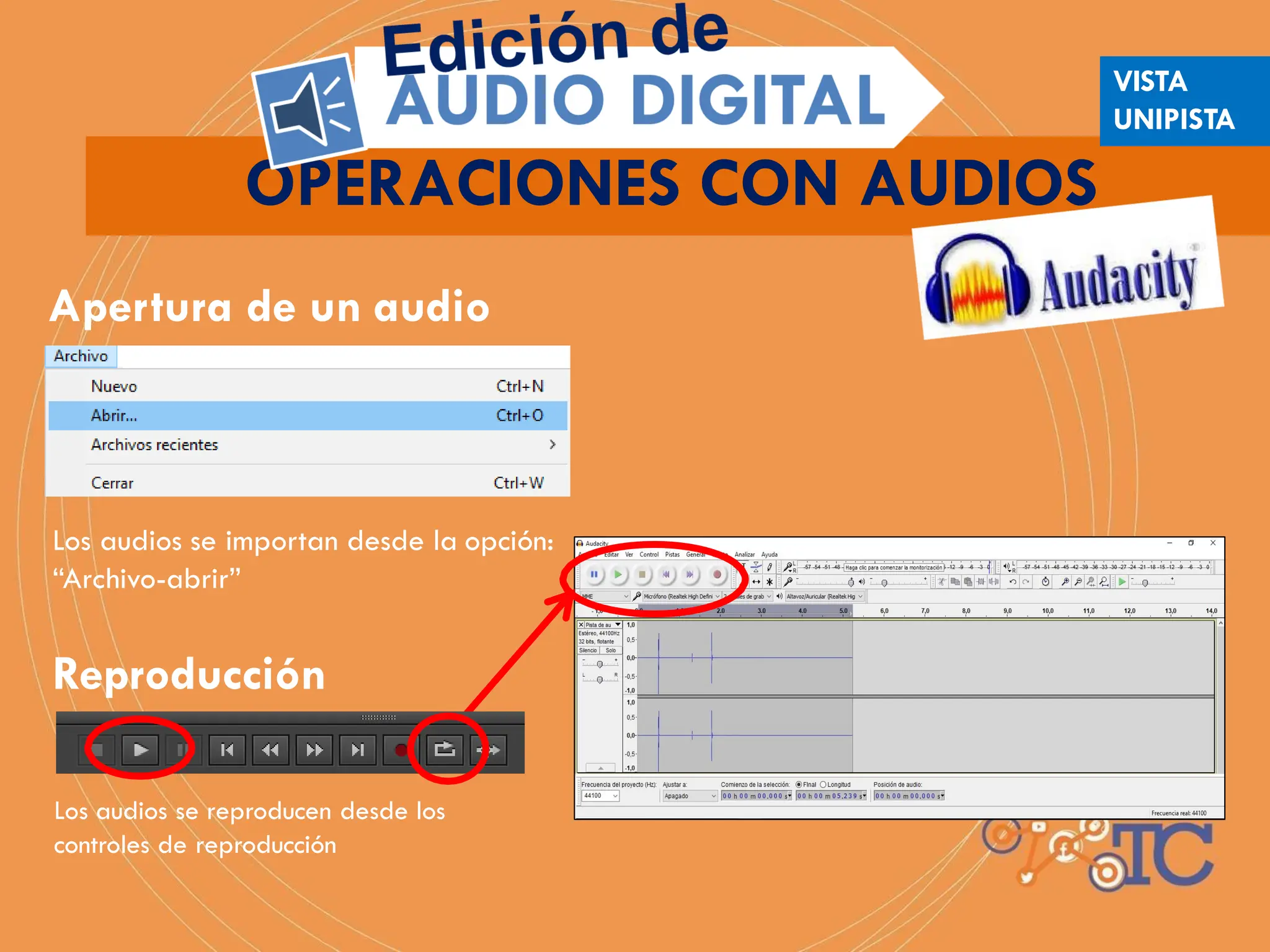Click the playback volume slider
1270x952 pixels.
click(898, 581)
